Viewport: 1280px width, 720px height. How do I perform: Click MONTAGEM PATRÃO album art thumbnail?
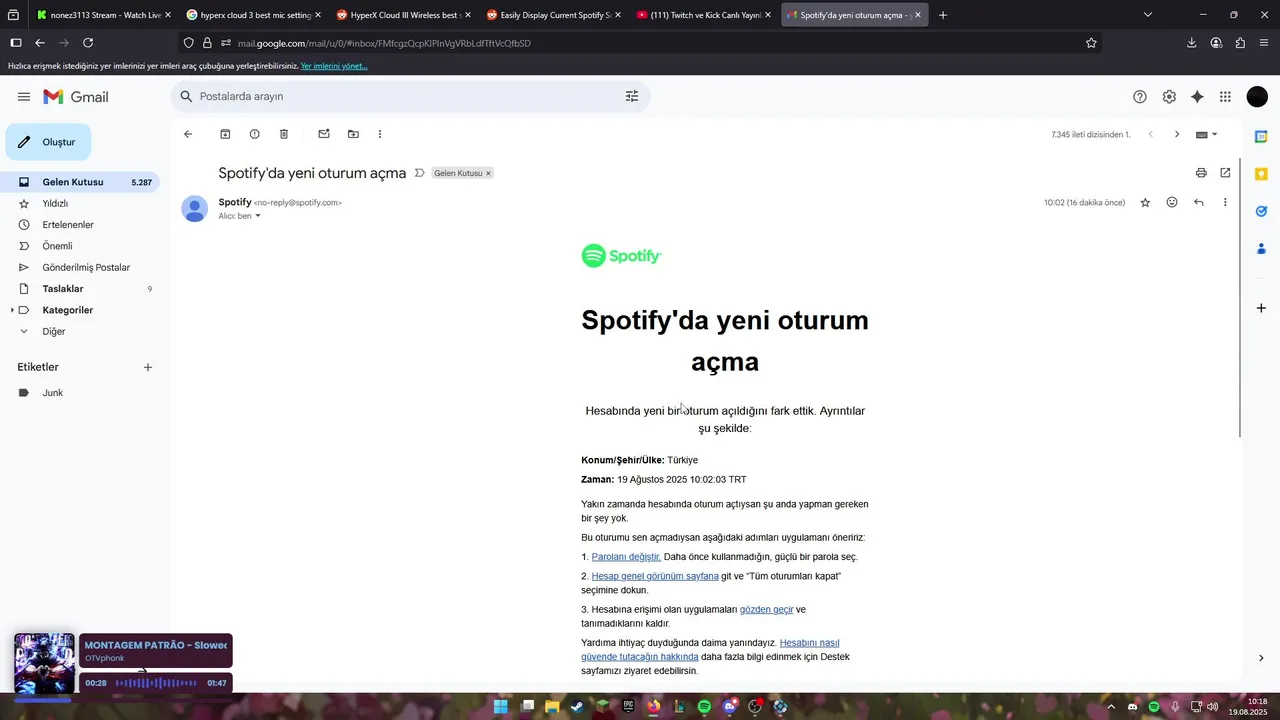coord(44,663)
